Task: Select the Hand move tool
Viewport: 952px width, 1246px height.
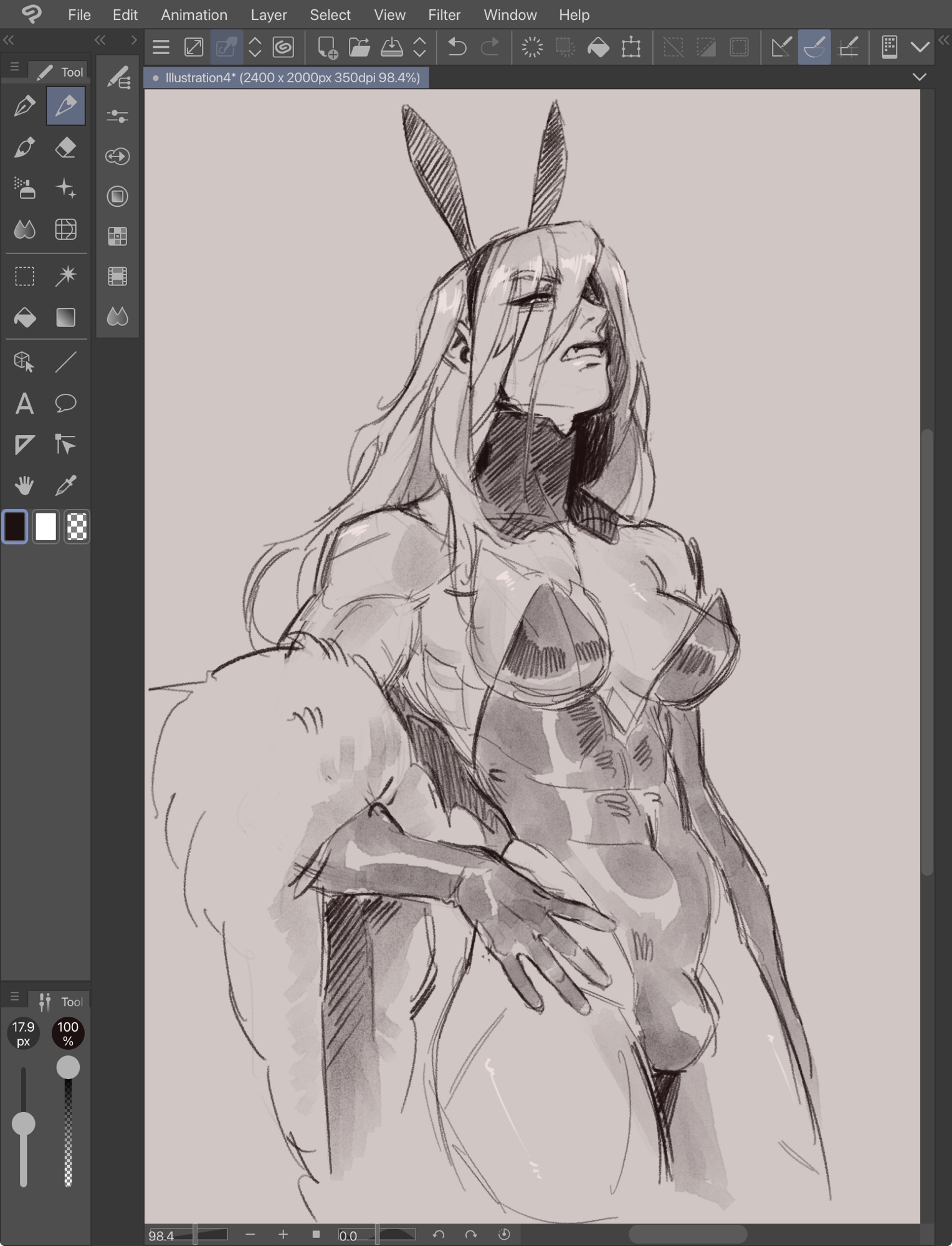Action: (24, 485)
